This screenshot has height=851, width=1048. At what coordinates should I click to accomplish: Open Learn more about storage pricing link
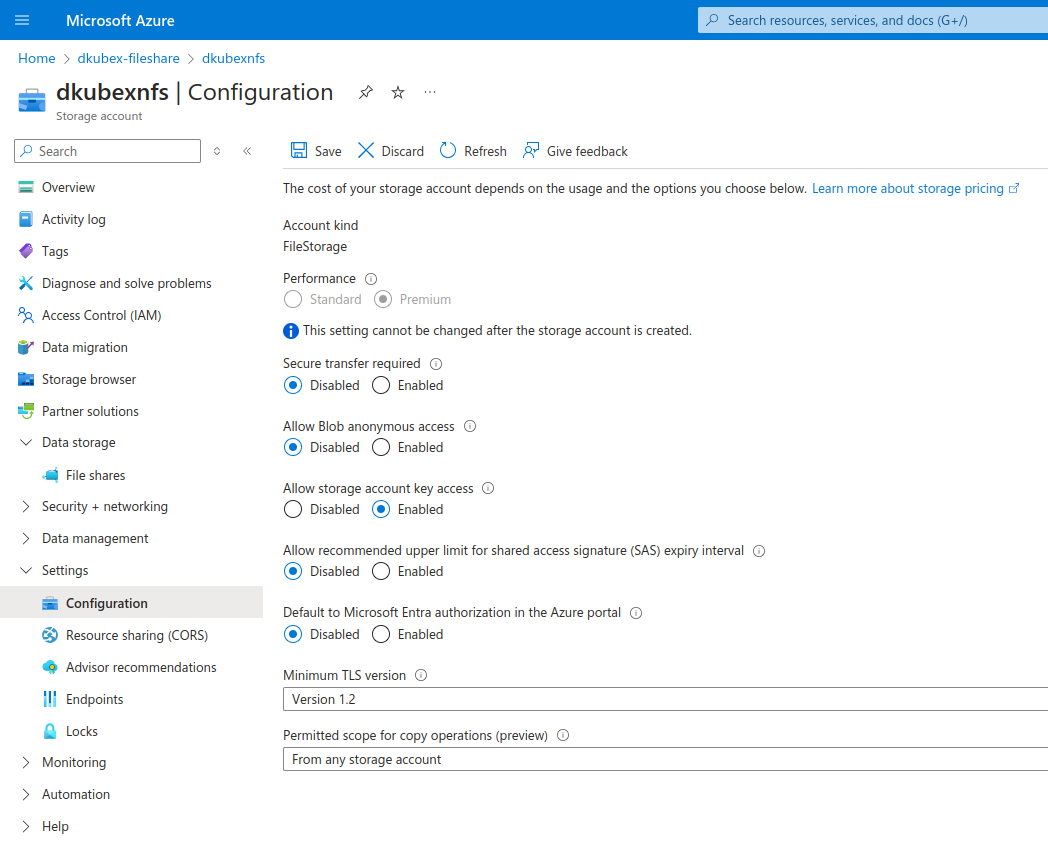coord(908,188)
